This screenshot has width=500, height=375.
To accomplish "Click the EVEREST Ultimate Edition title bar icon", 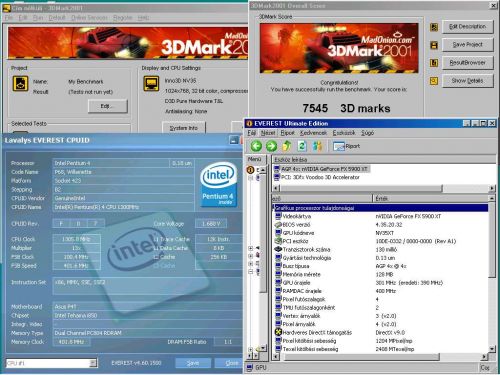I will coord(249,124).
